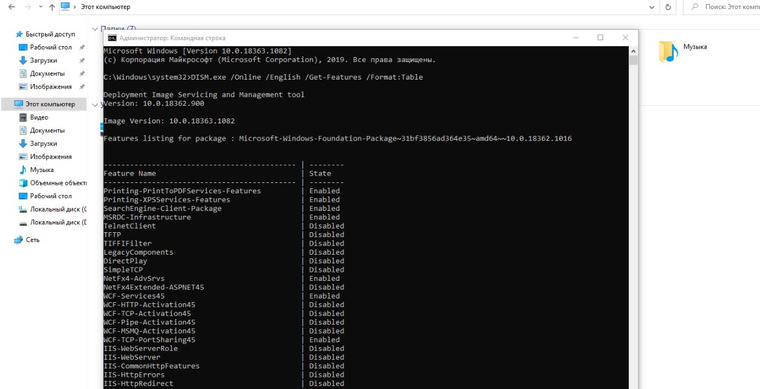760x389 pixels.
Task: Click the WCF-Services45 feature name
Action: click(x=134, y=296)
